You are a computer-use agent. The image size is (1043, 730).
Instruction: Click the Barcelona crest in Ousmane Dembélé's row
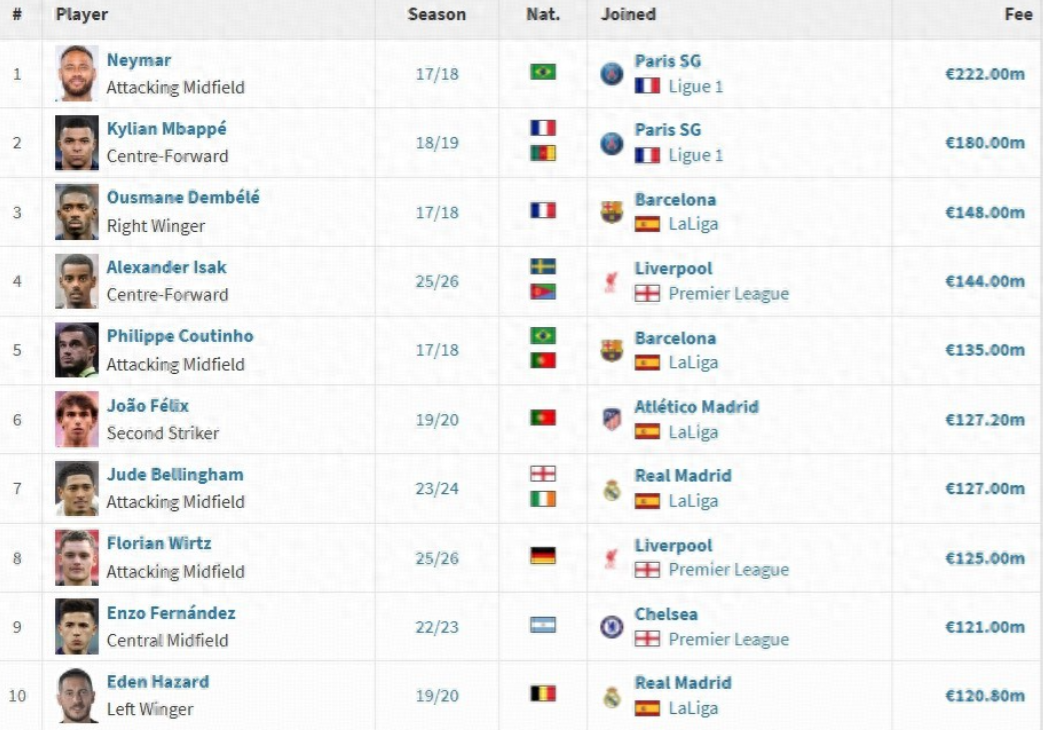click(612, 212)
